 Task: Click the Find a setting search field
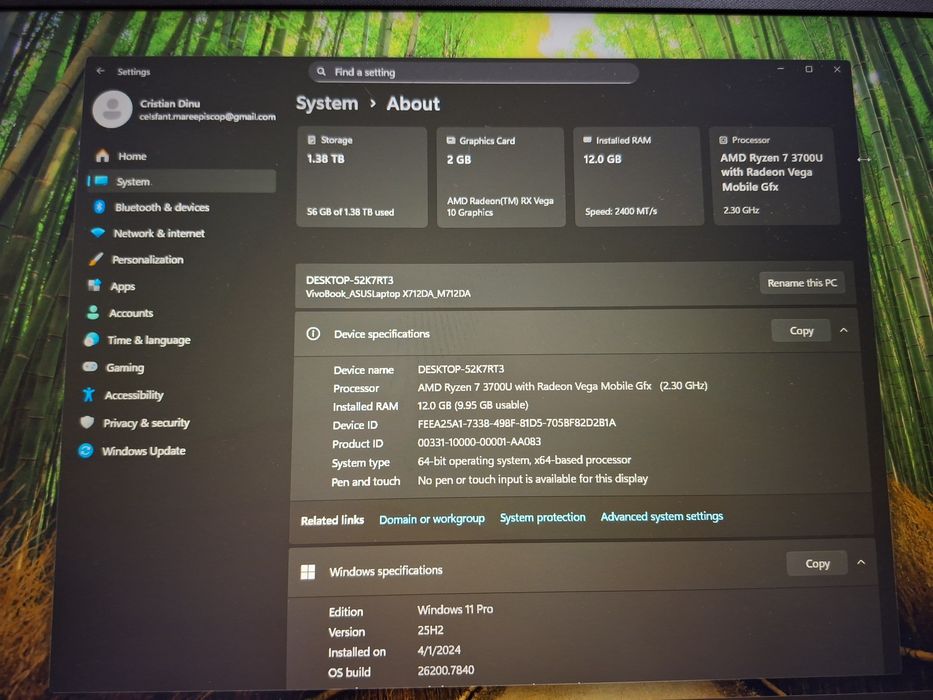coord(474,73)
